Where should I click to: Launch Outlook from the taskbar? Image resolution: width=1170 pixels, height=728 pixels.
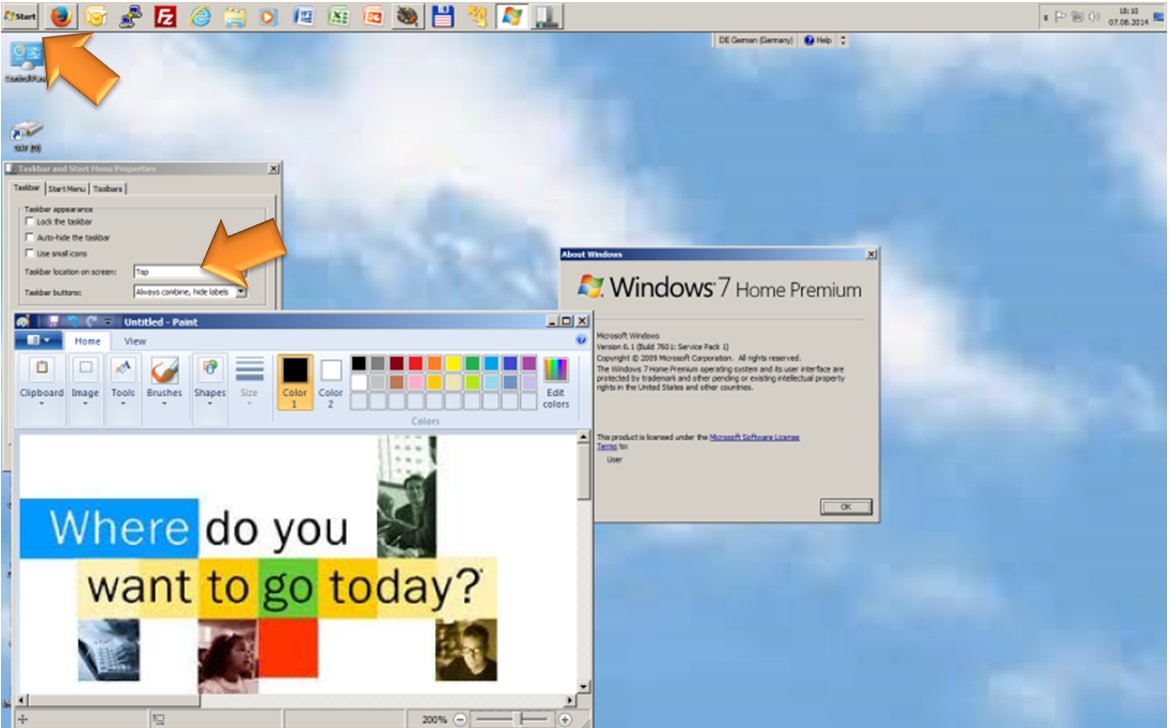coord(96,16)
